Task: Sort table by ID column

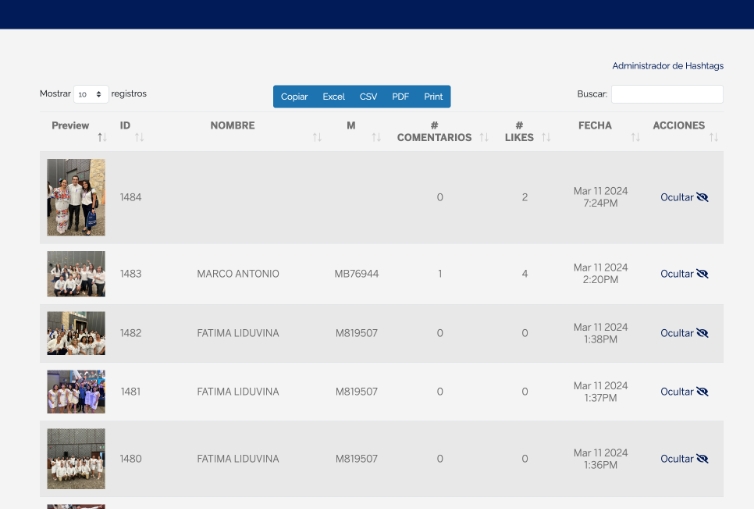Action: tap(125, 126)
